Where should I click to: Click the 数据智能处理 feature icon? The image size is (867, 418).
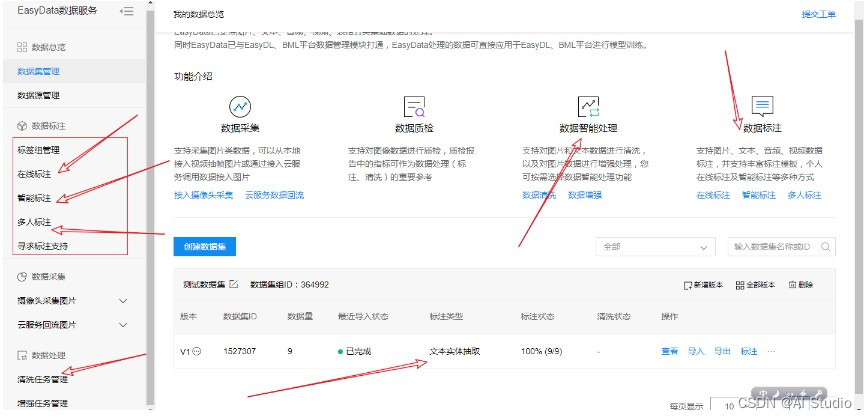tap(588, 106)
